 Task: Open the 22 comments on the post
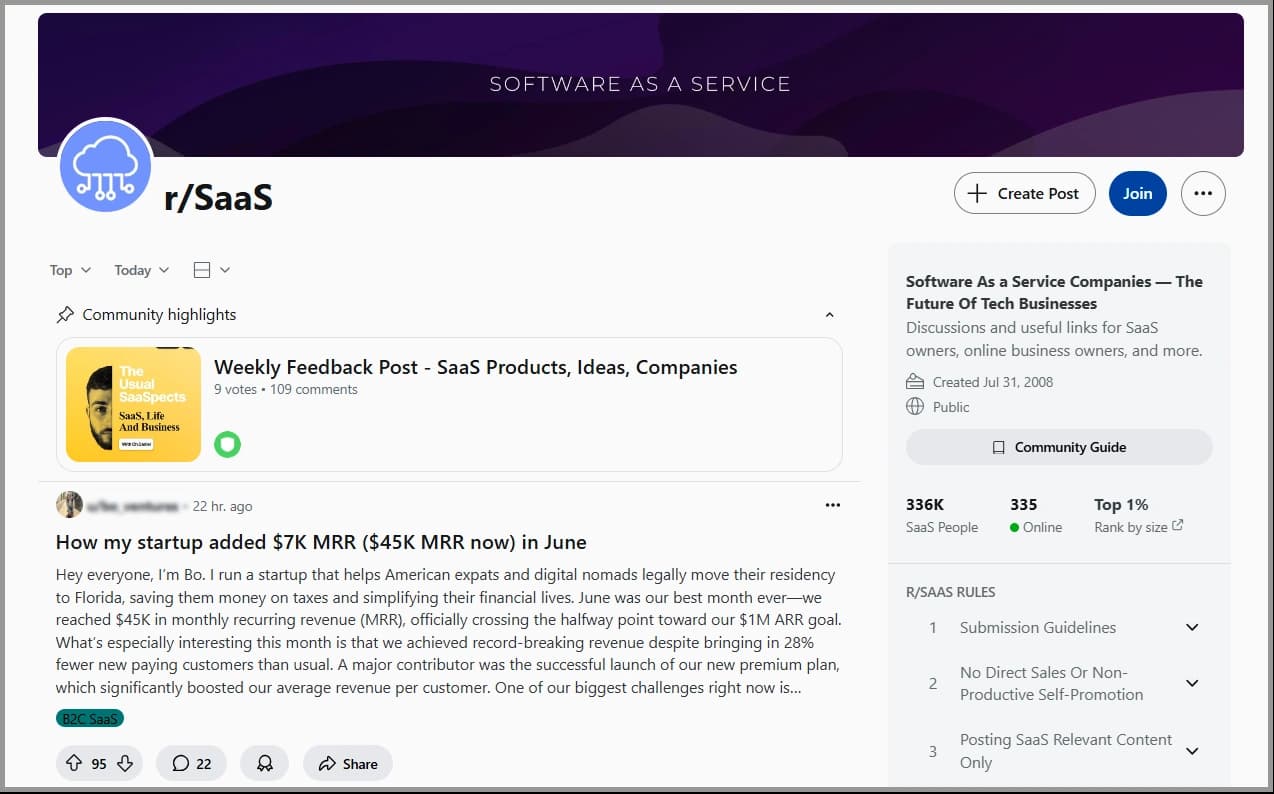coord(192,763)
